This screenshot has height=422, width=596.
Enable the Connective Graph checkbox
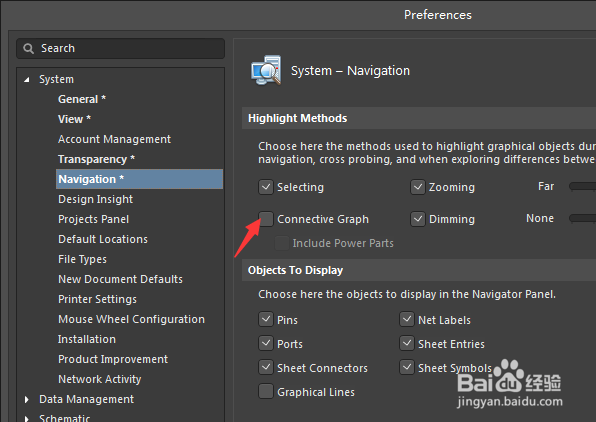click(266, 219)
